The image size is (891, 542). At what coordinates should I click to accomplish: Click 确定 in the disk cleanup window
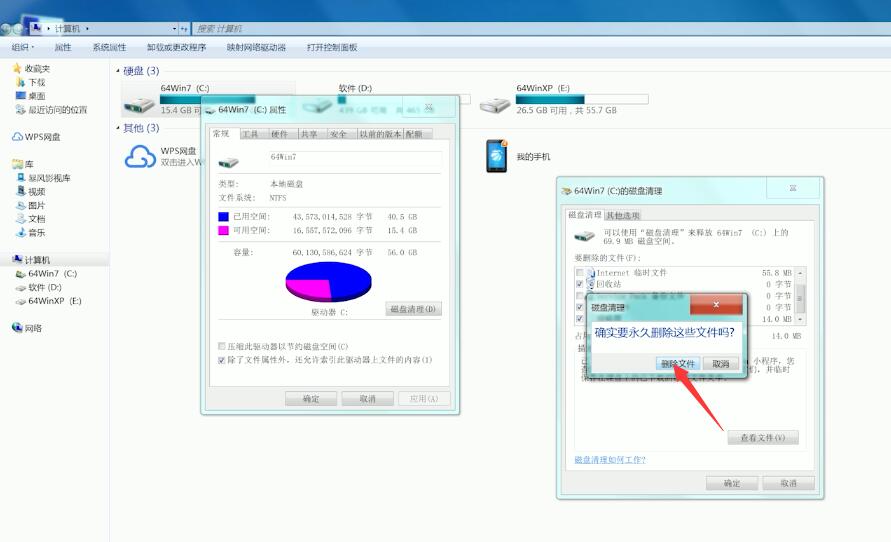point(732,483)
